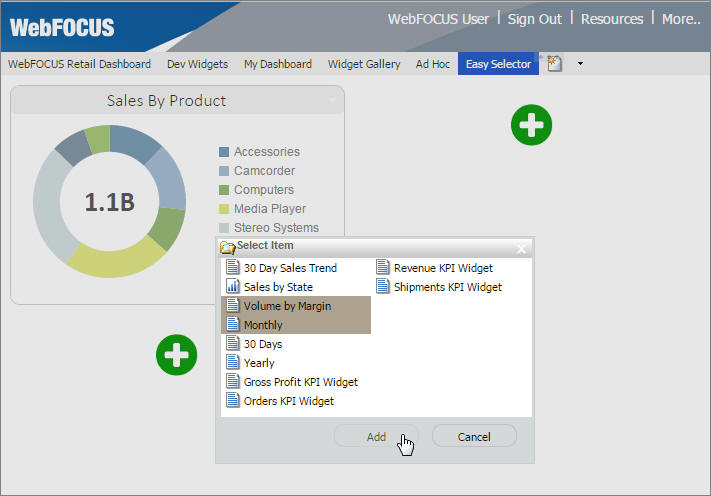711x496 pixels.
Task: Select the Sales by State chart icon
Action: 233,287
